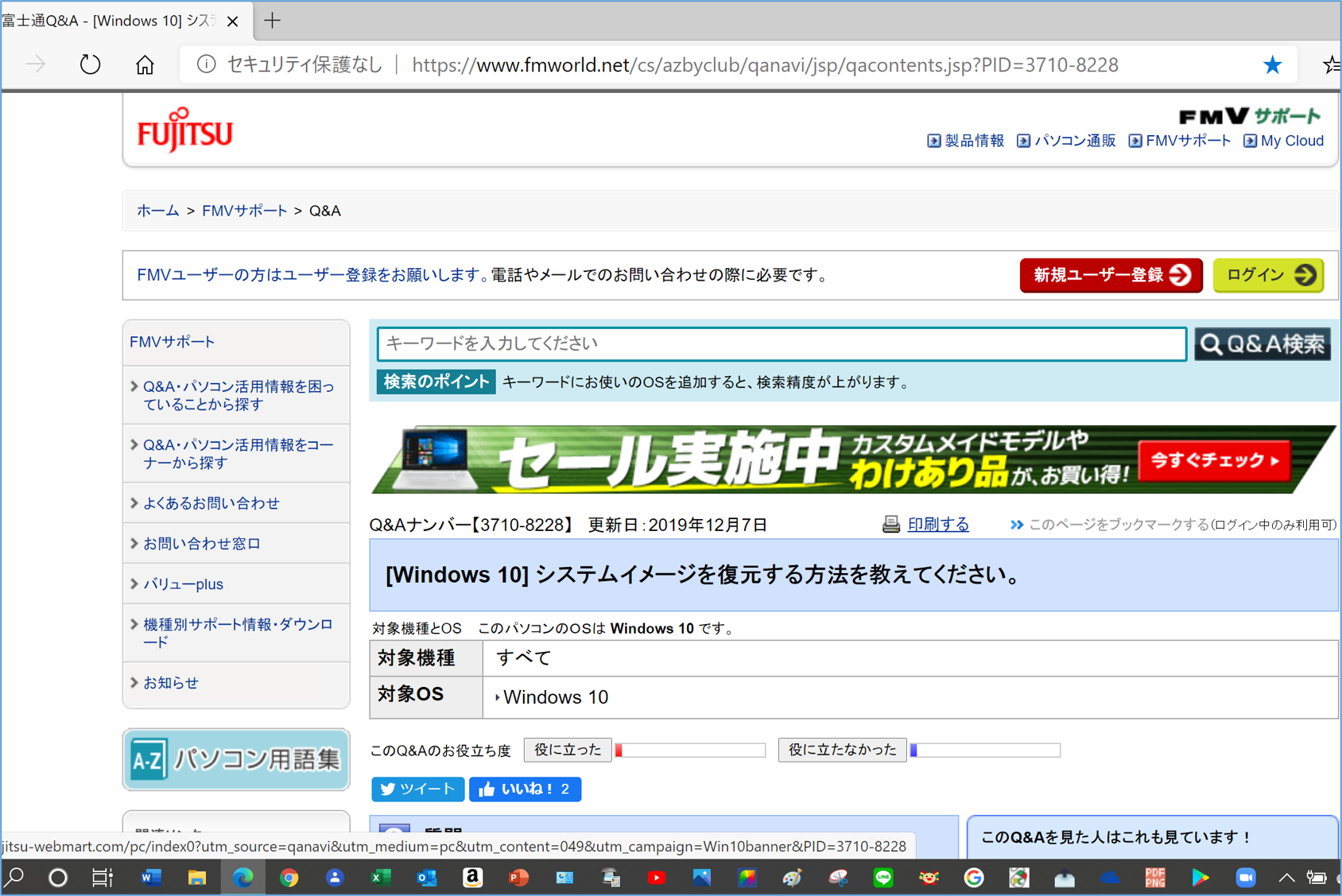Image resolution: width=1342 pixels, height=896 pixels.
Task: Open よくあるお問い合わせ sidebar item
Action: [237, 503]
